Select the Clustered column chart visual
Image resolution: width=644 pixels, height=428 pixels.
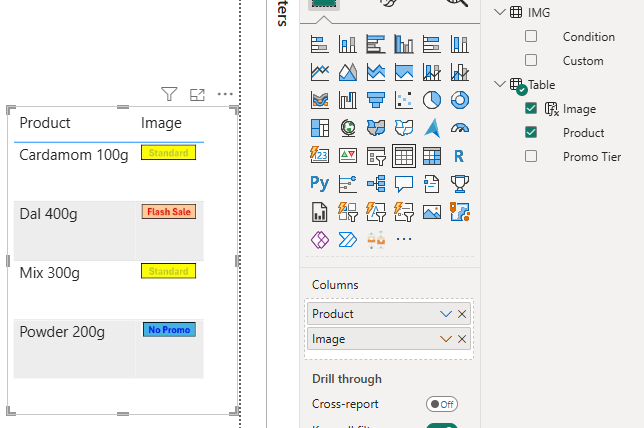404,44
